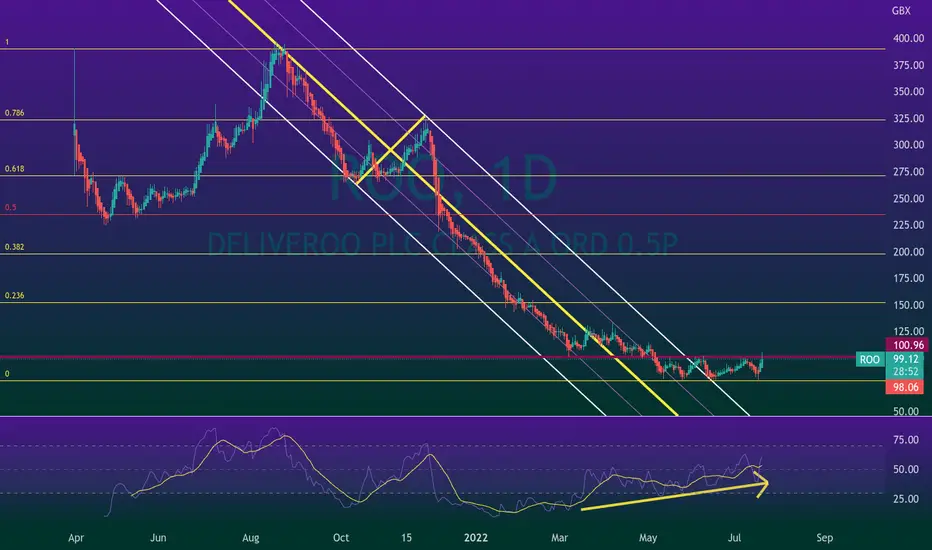This screenshot has width=932, height=550.
Task: Click the 98.06 red price tag
Action: click(906, 387)
